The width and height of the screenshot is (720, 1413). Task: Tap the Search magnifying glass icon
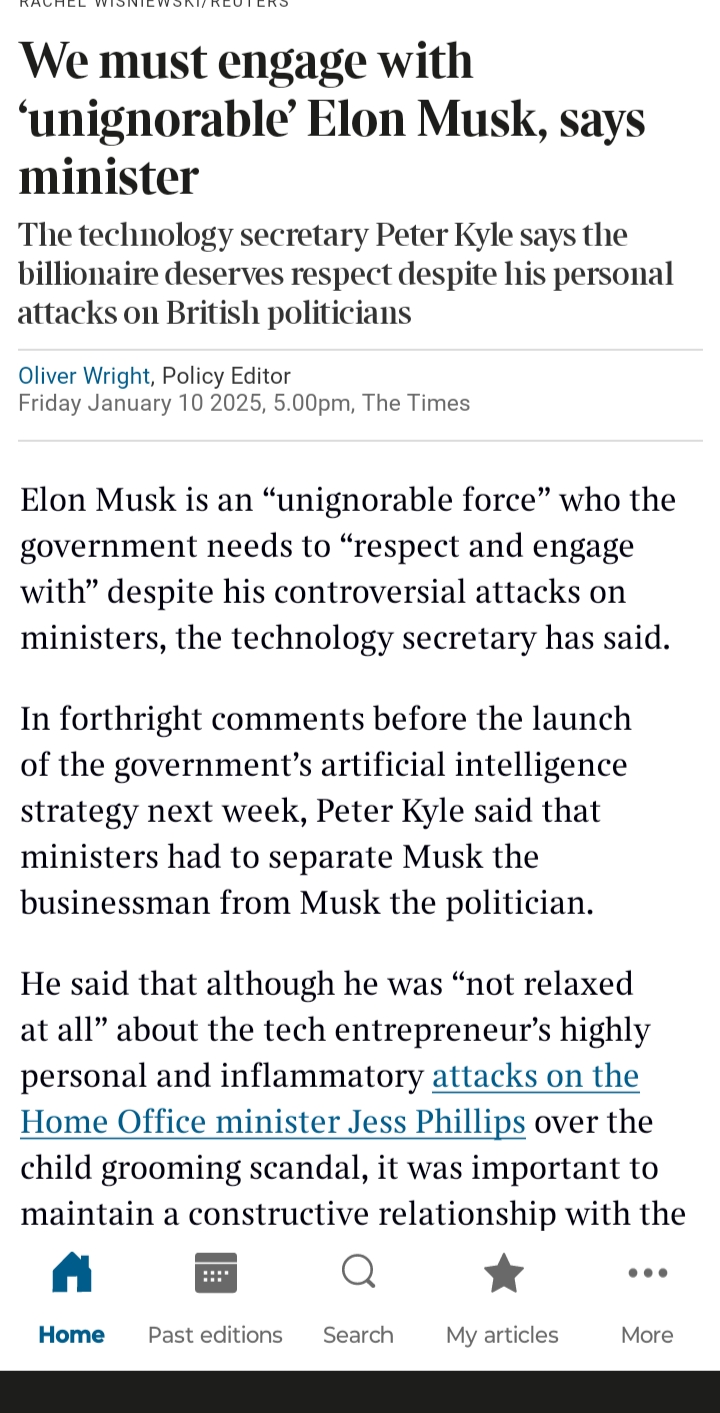coord(358,1273)
